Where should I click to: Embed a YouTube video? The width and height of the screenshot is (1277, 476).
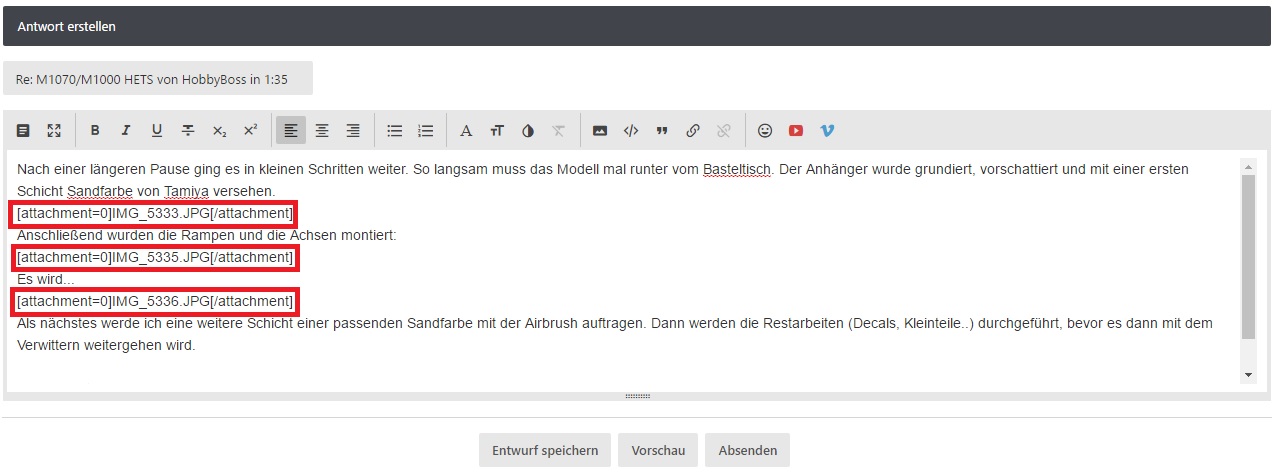796,130
